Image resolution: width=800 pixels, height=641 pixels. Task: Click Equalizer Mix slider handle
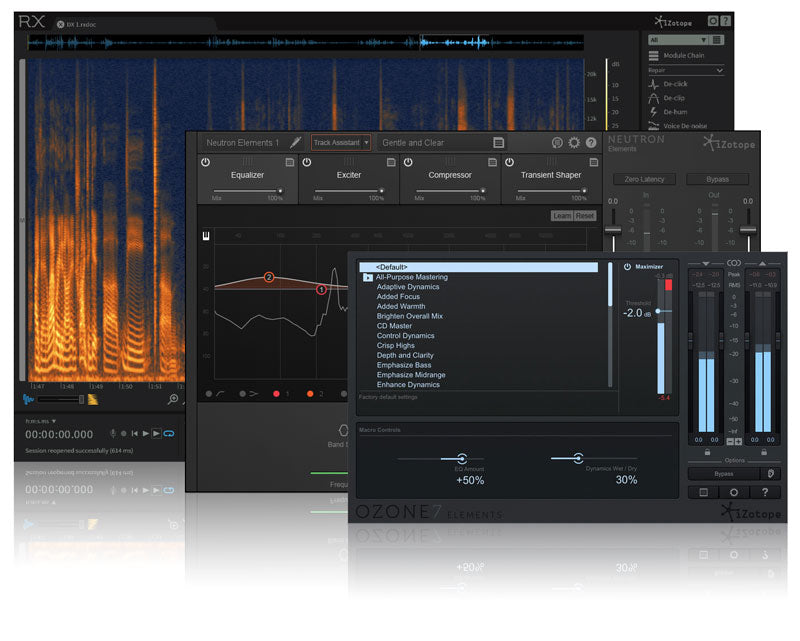point(280,191)
